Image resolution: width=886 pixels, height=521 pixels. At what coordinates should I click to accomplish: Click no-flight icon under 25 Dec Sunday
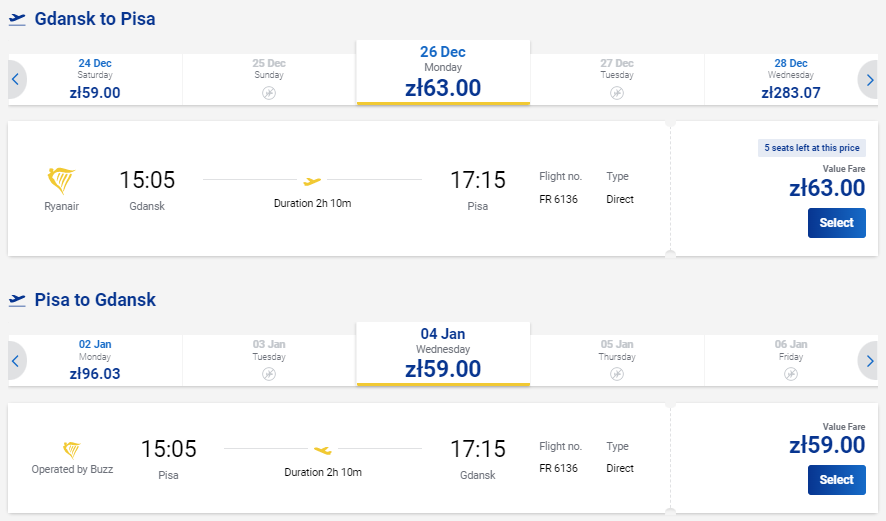coord(269,93)
